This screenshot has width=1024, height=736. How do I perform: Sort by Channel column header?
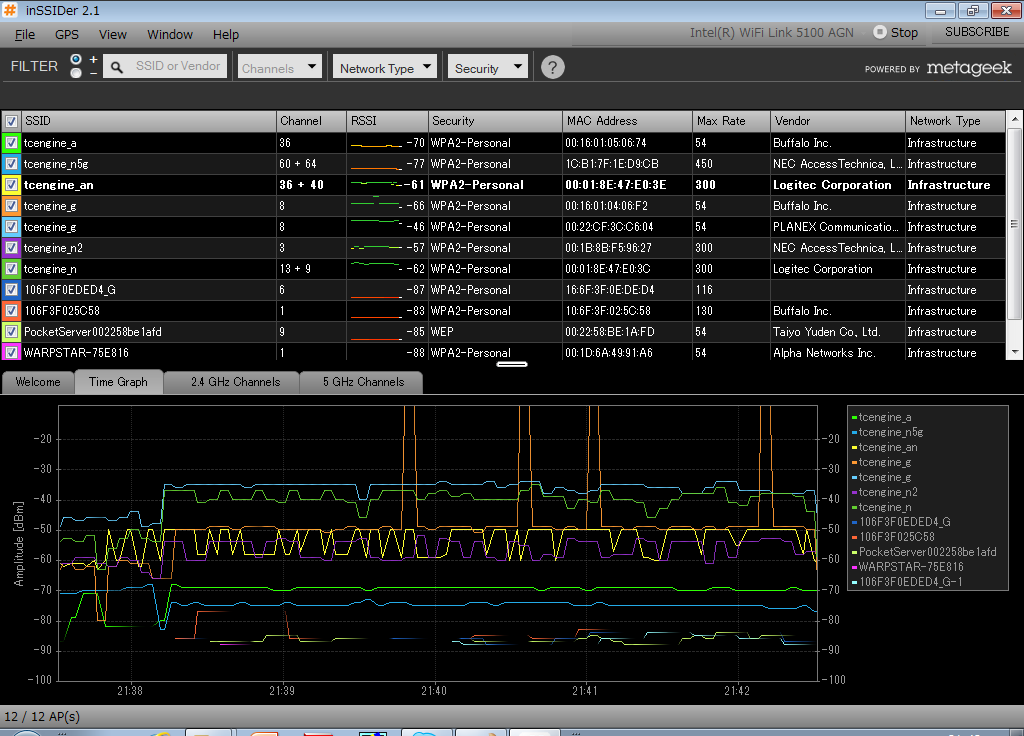(312, 121)
